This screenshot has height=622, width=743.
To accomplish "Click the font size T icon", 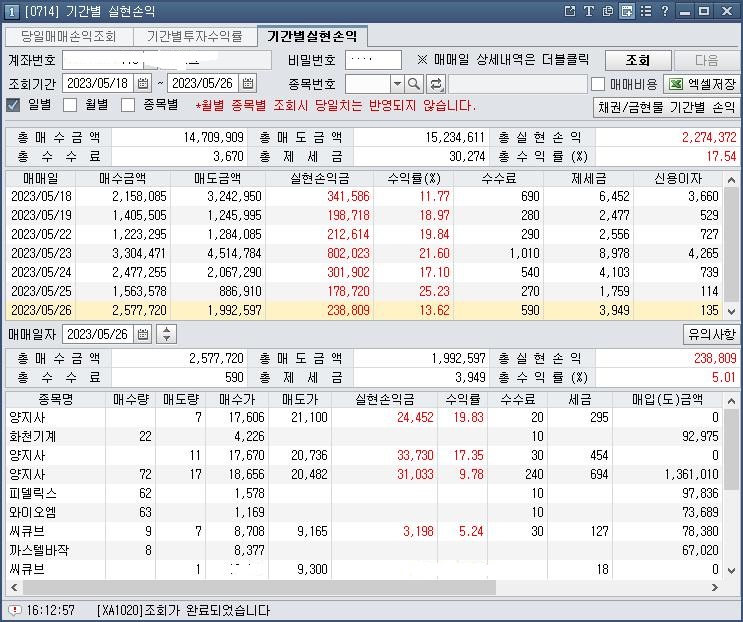I will point(589,11).
